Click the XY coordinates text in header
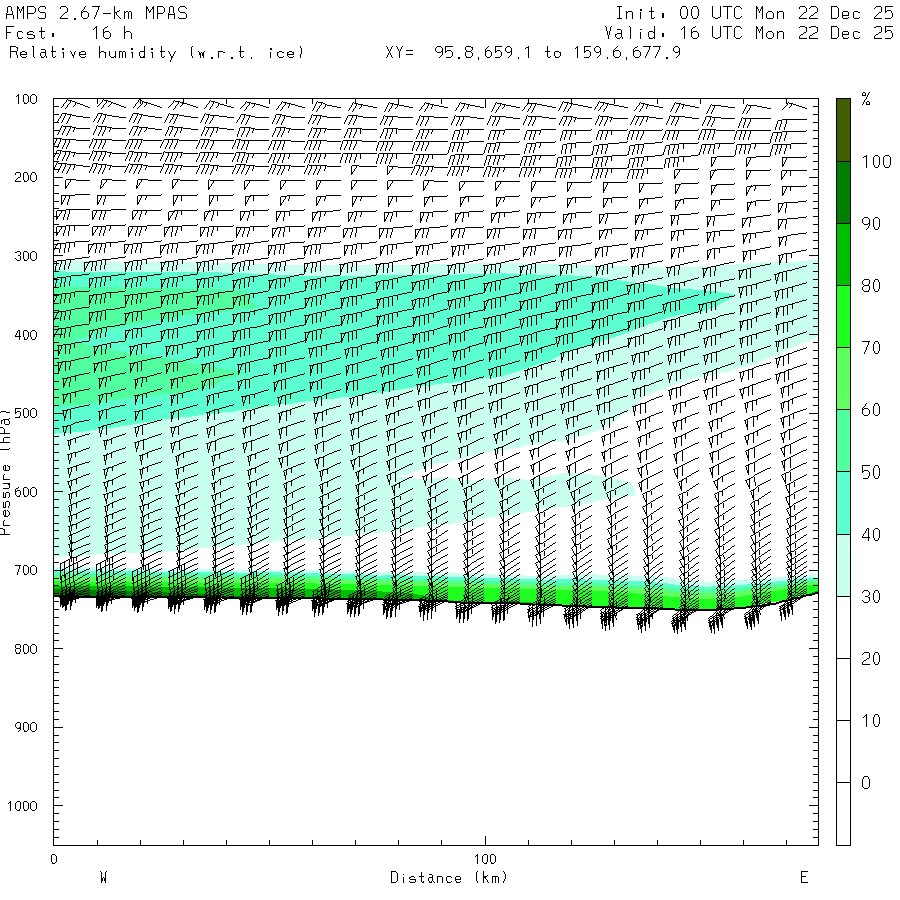Image resolution: width=900 pixels, height=900 pixels. tap(533, 53)
